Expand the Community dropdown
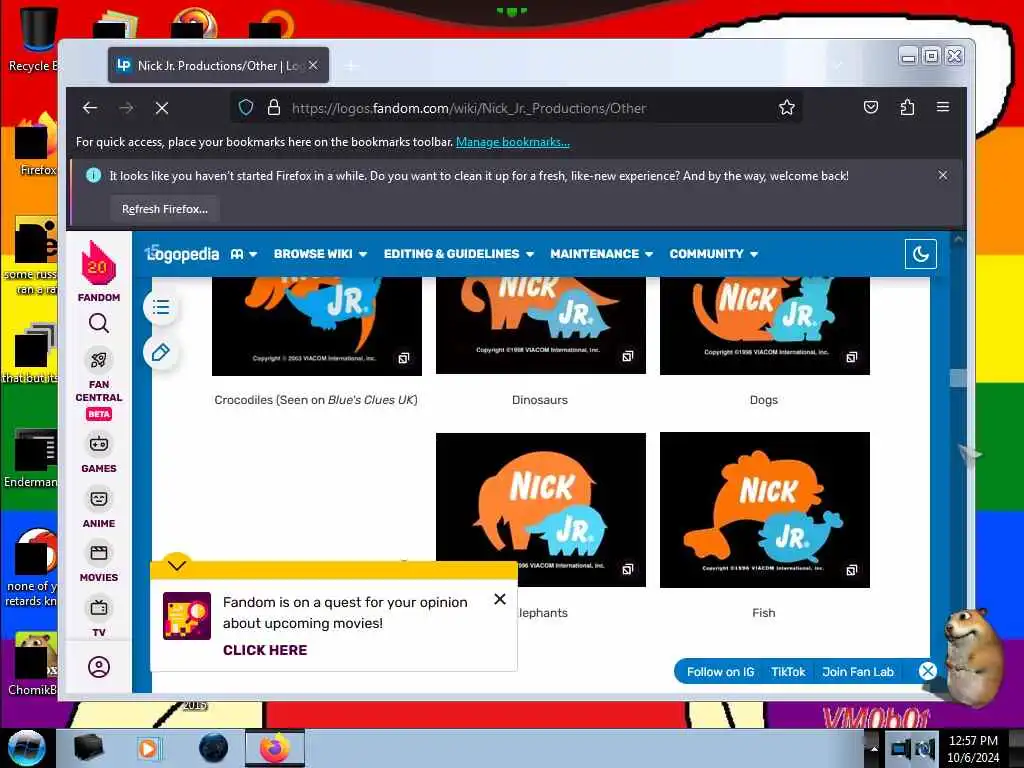This screenshot has width=1024, height=768. tap(713, 254)
